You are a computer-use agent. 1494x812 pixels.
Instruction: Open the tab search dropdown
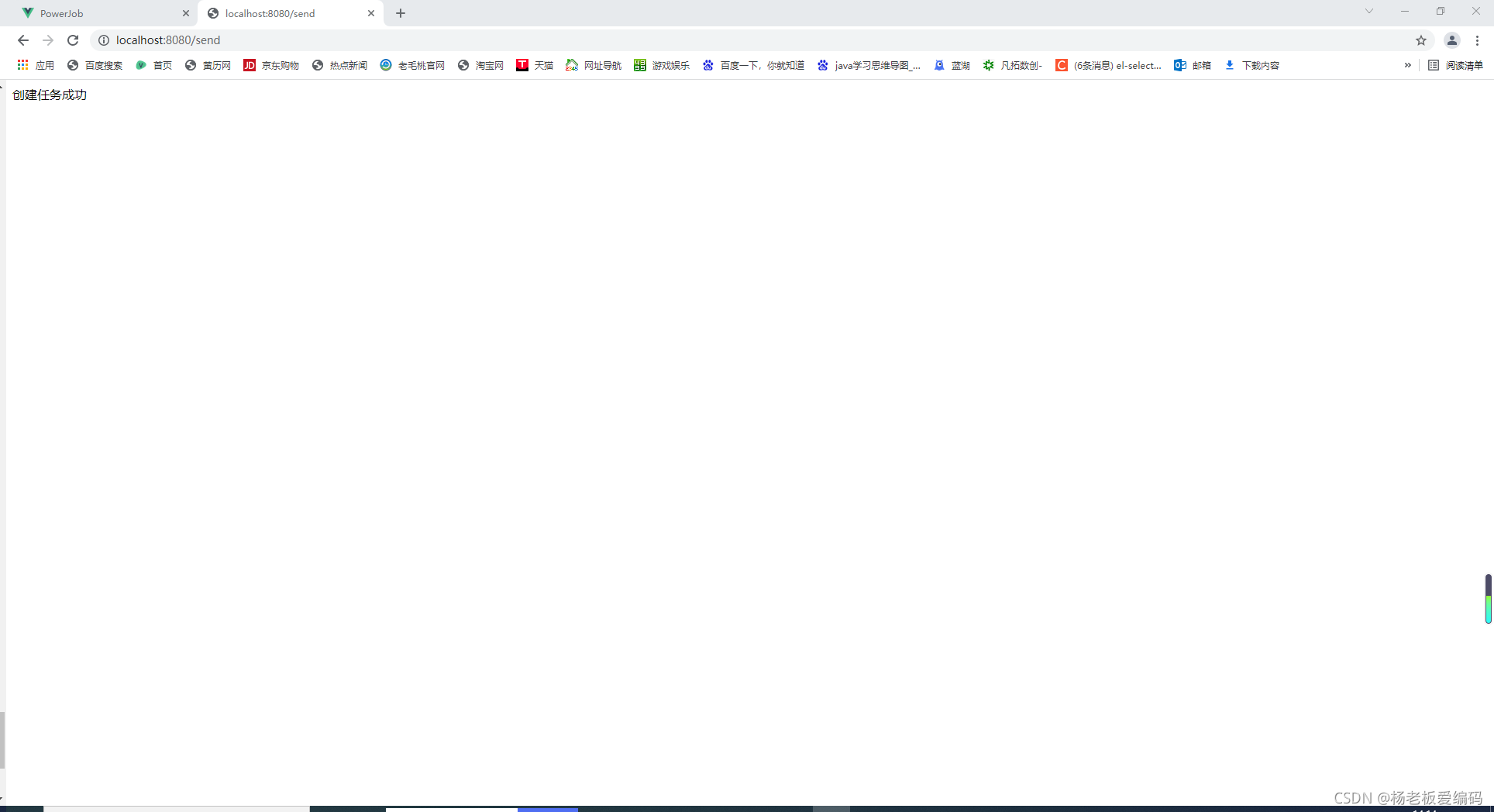pyautogui.click(x=1369, y=11)
